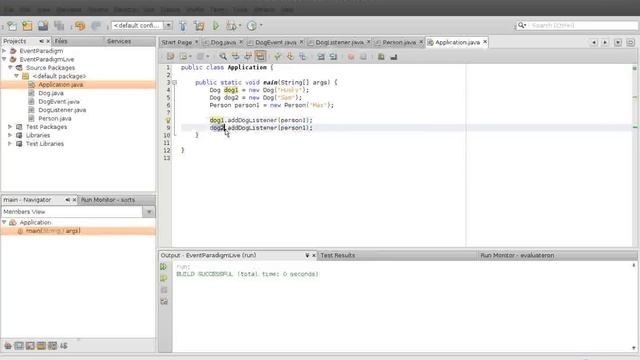Viewport: 640px width, 360px height.
Task: Click the red Start Macro Recording icon
Action: (x=351, y=57)
